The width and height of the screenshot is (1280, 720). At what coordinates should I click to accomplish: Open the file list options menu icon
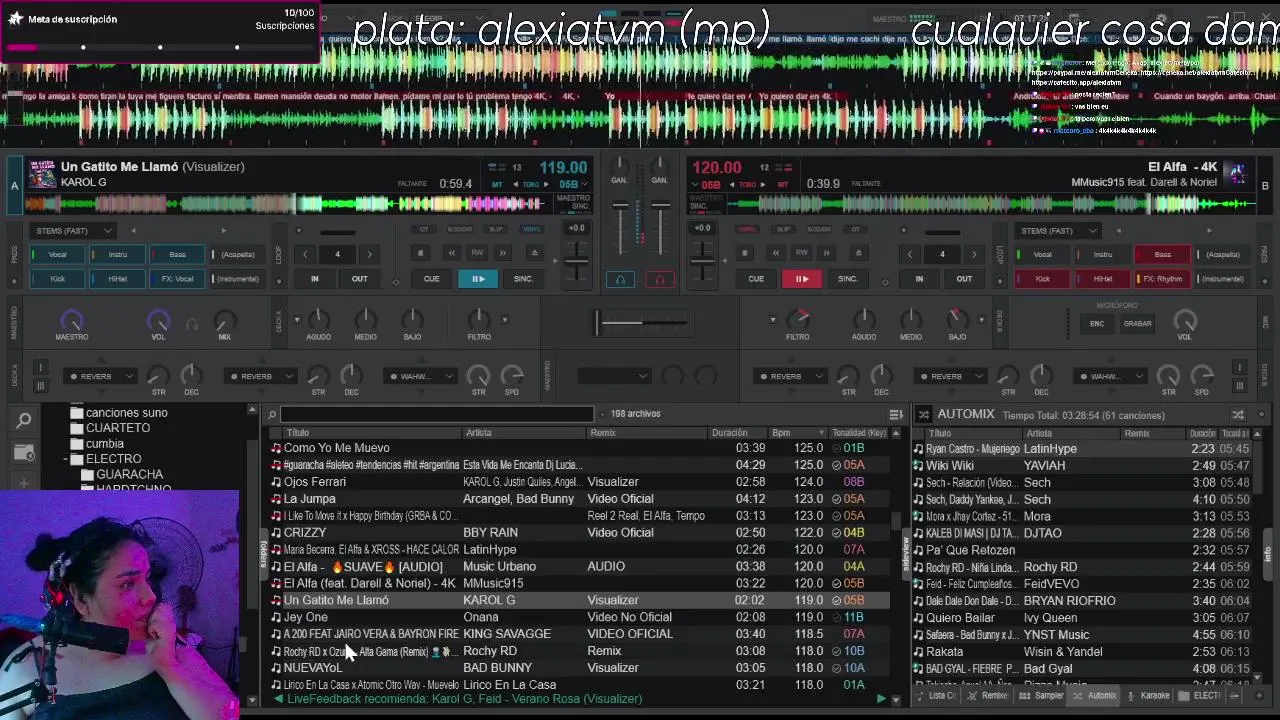896,414
